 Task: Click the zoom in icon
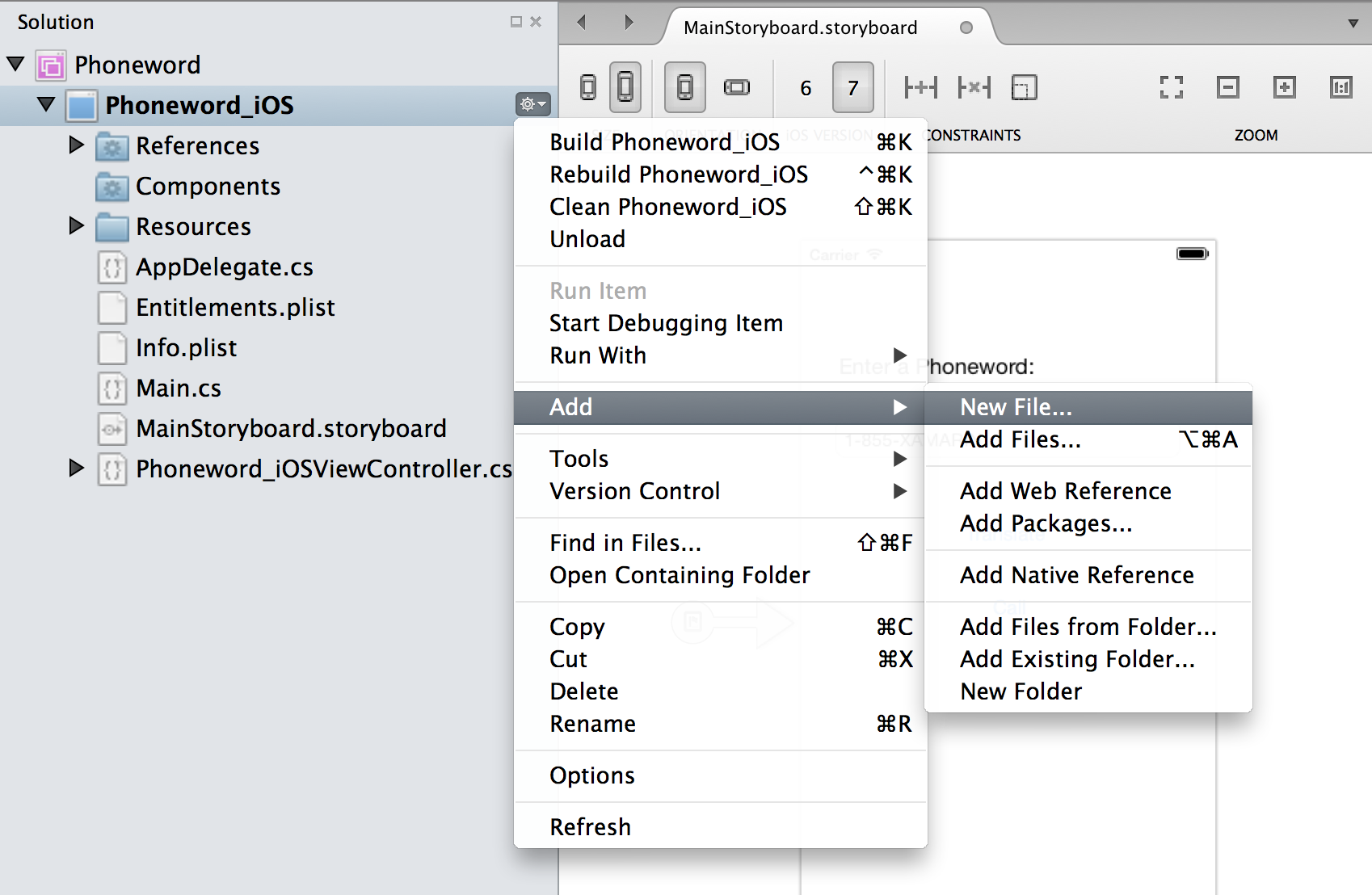click(x=1284, y=87)
